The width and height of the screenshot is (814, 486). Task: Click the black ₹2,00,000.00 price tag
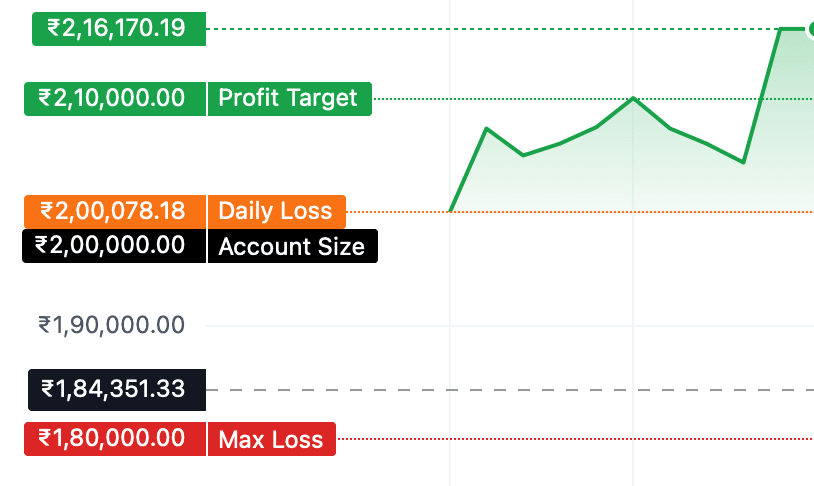click(x=114, y=246)
